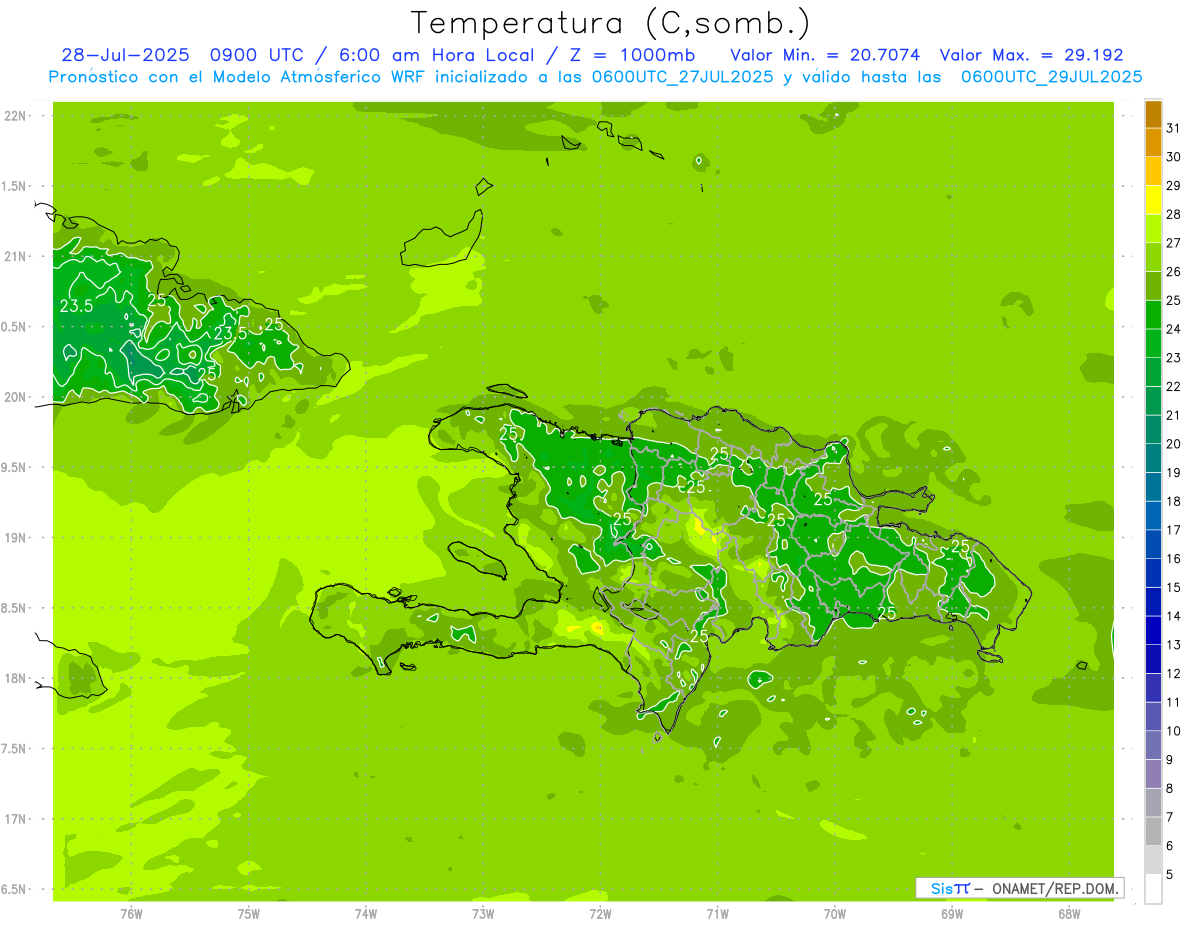Click the valid-until time '0600UTC_29JUL2025'
This screenshot has width=1200, height=927.
[1050, 77]
